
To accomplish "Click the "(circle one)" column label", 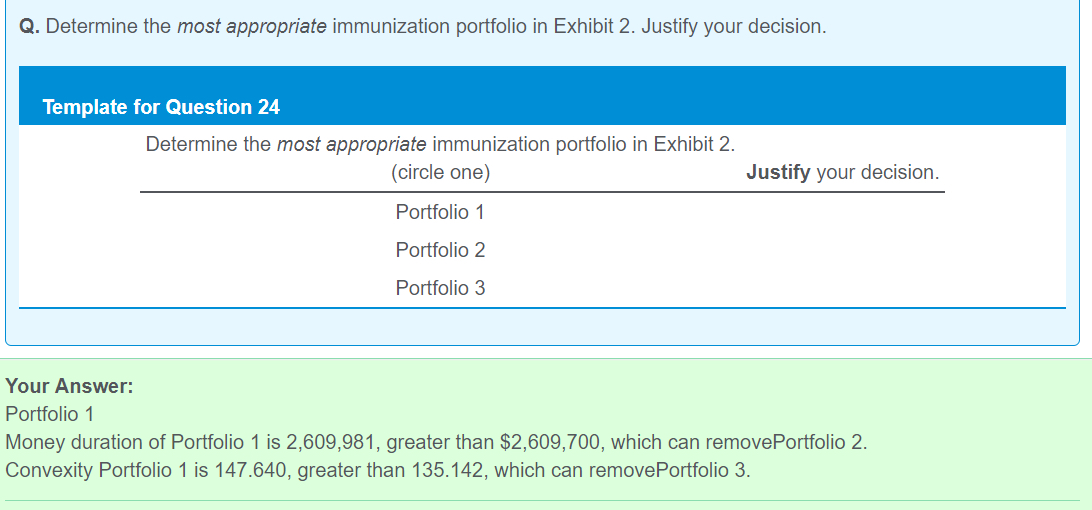I will [x=440, y=172].
